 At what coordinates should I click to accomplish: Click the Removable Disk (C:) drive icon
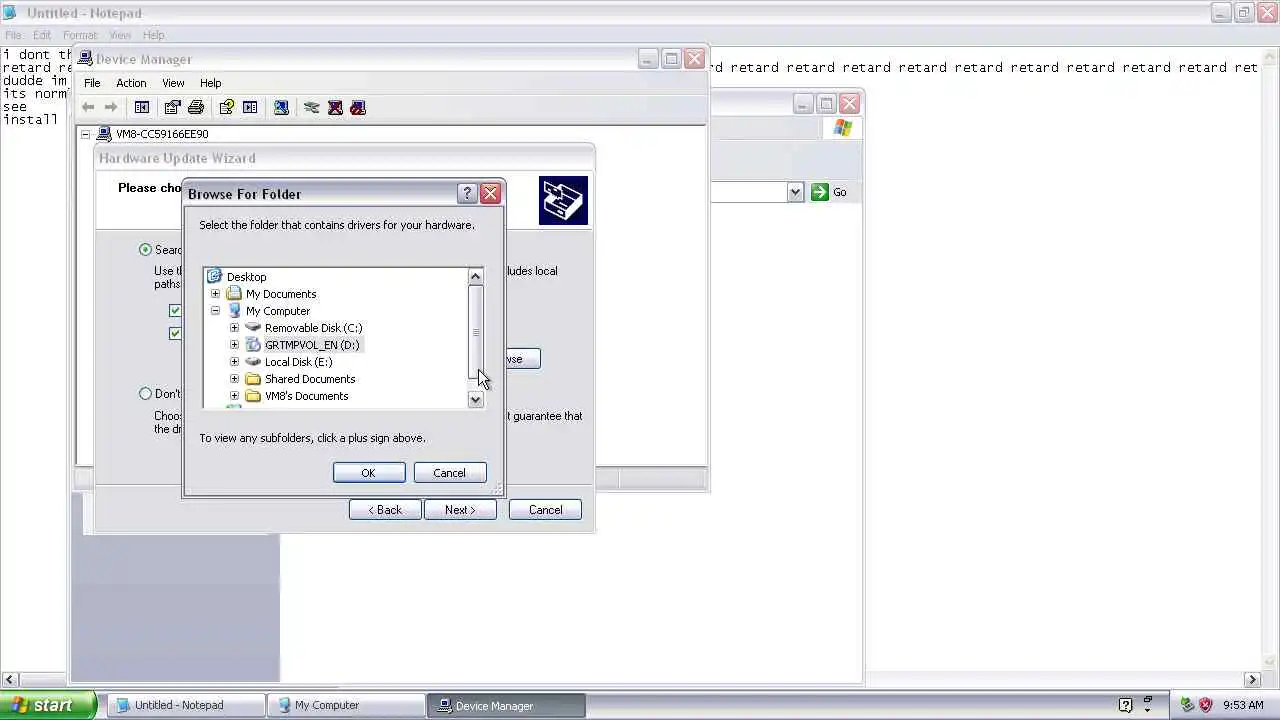point(253,328)
